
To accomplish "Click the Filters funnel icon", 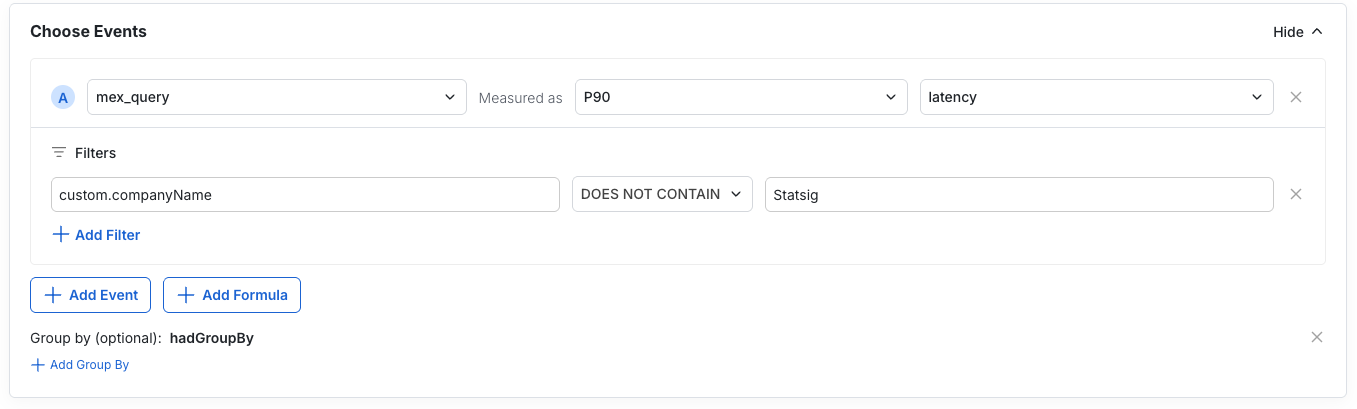I will (59, 153).
